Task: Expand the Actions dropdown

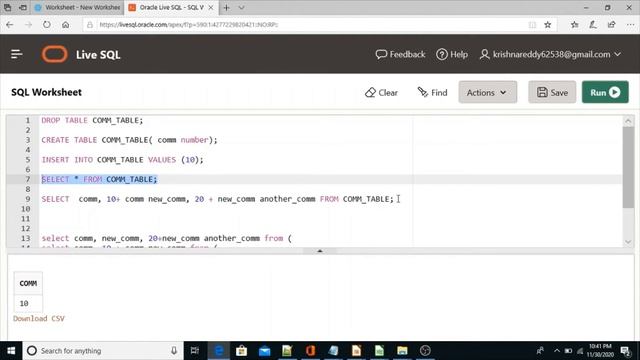Action: tap(487, 92)
